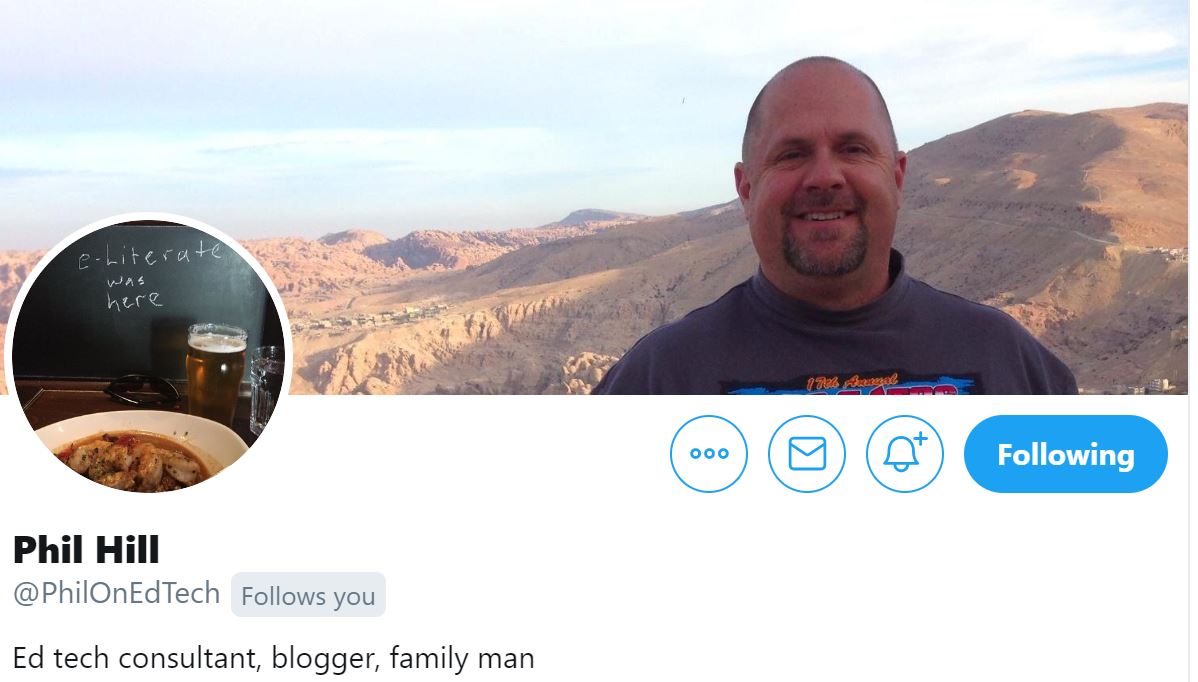Turn on notifications with the bell icon
This screenshot has width=1198, height=682.
point(905,454)
